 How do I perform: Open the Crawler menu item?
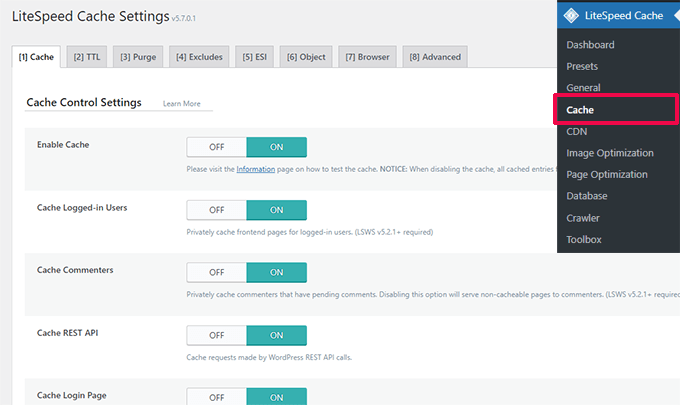tap(583, 218)
